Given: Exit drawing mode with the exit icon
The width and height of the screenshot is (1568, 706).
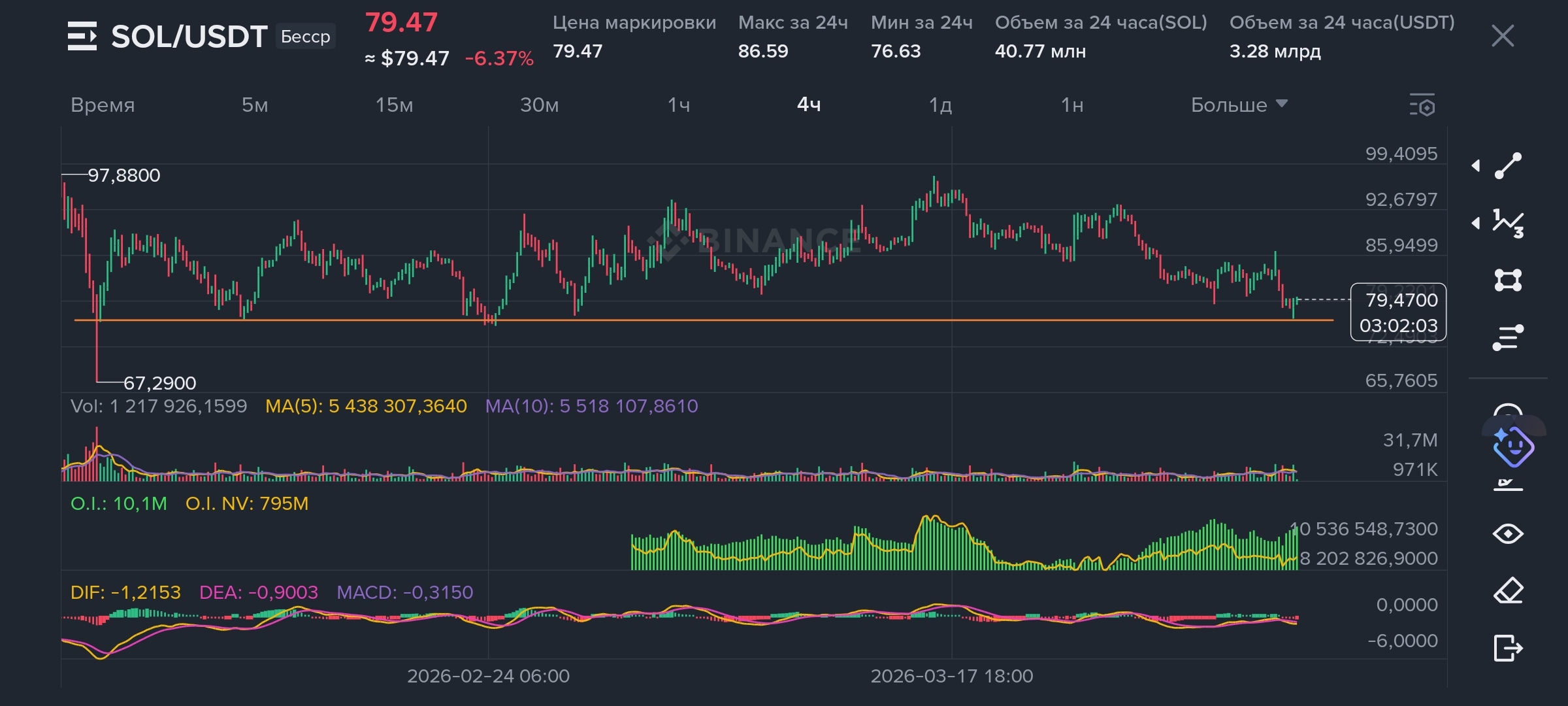Looking at the screenshot, I should point(1508,648).
